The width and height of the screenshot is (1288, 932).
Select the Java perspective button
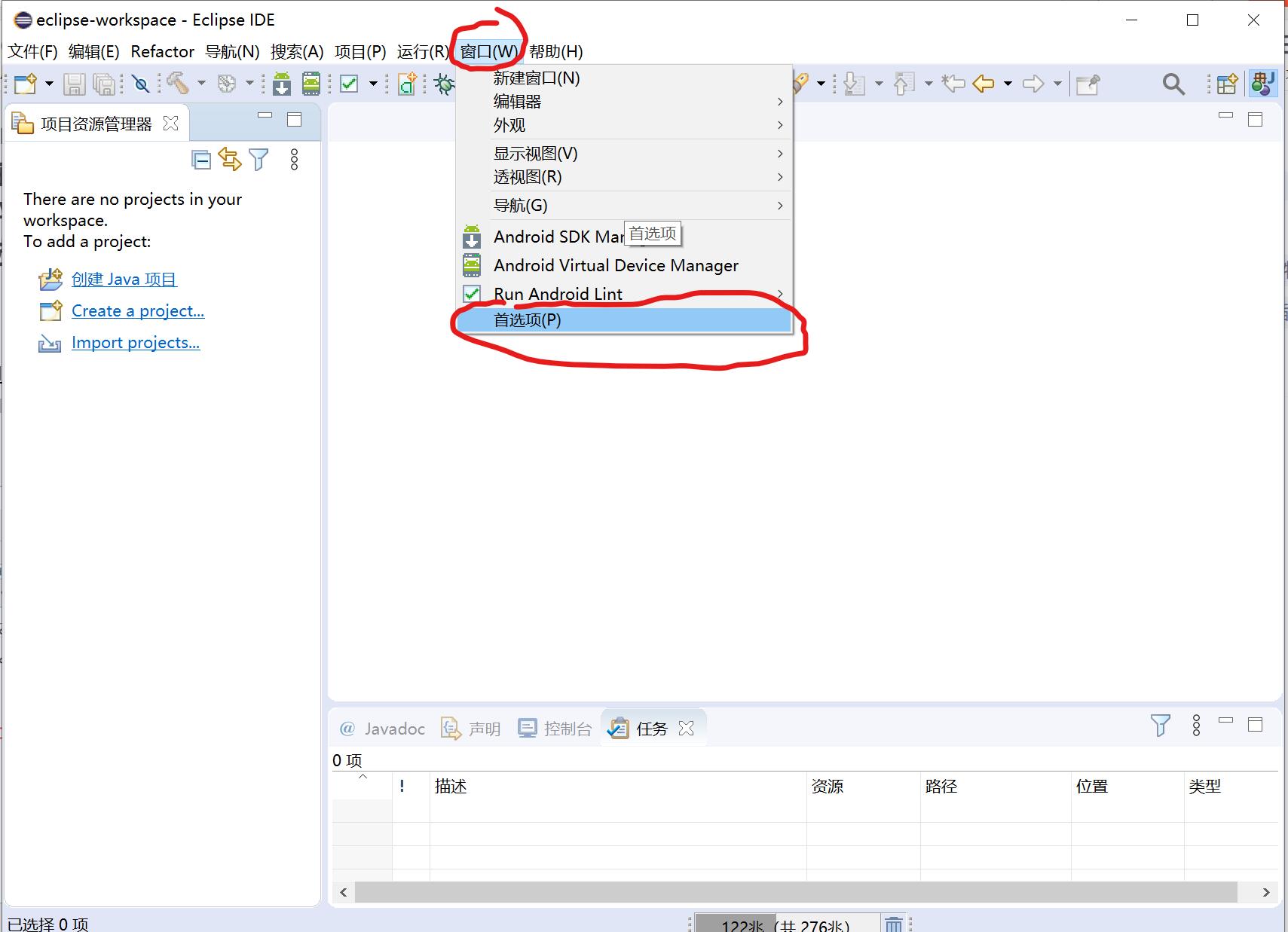(1262, 83)
